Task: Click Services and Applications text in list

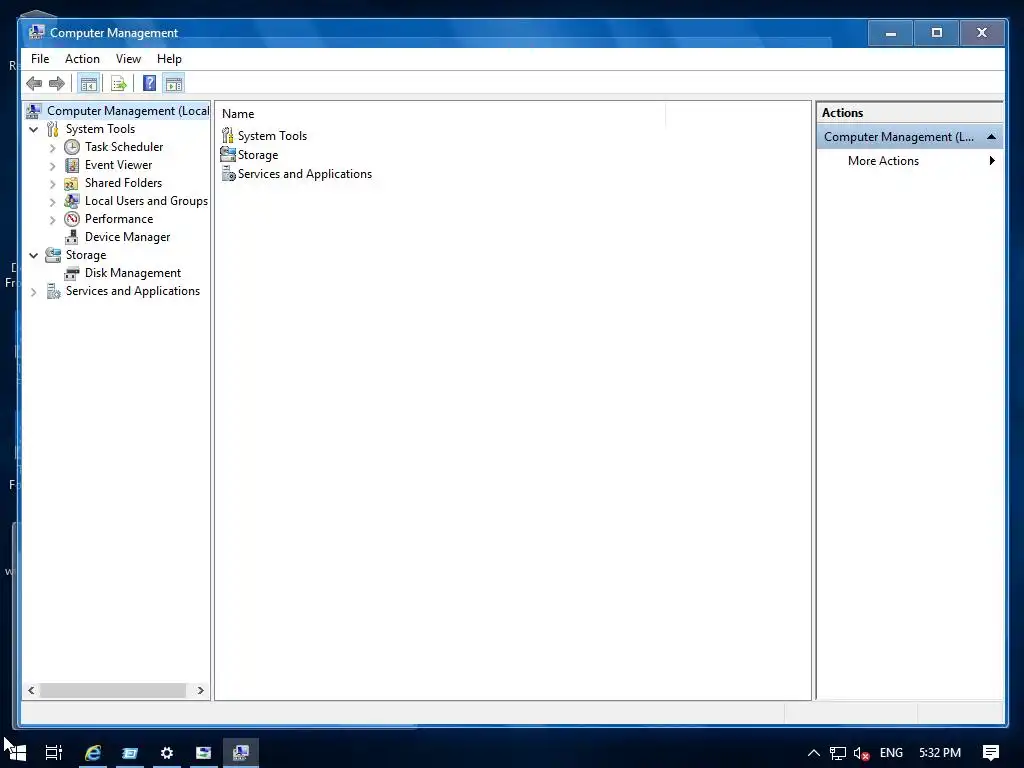Action: pos(305,174)
